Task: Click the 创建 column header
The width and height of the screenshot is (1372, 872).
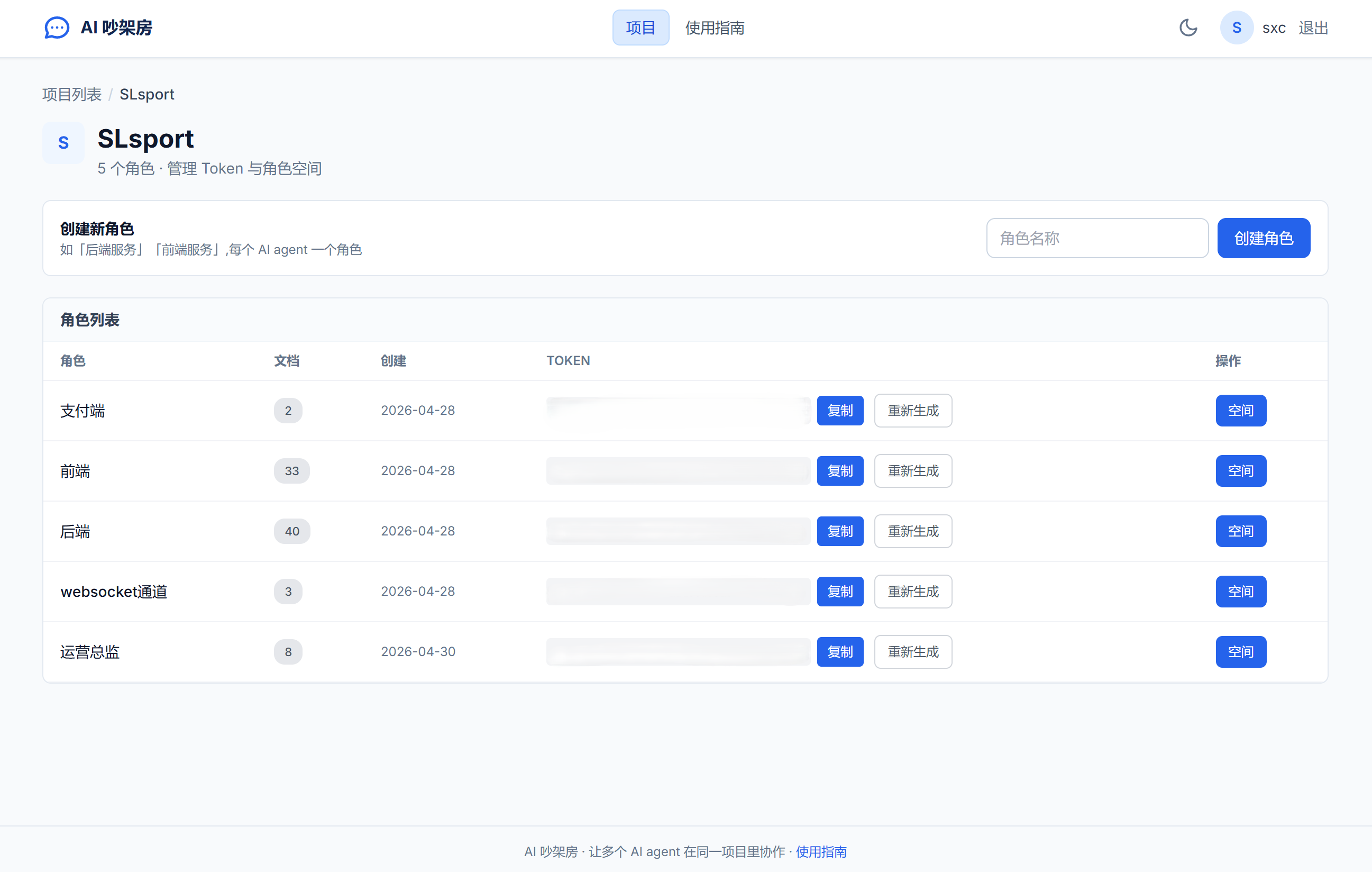Action: tap(393, 361)
